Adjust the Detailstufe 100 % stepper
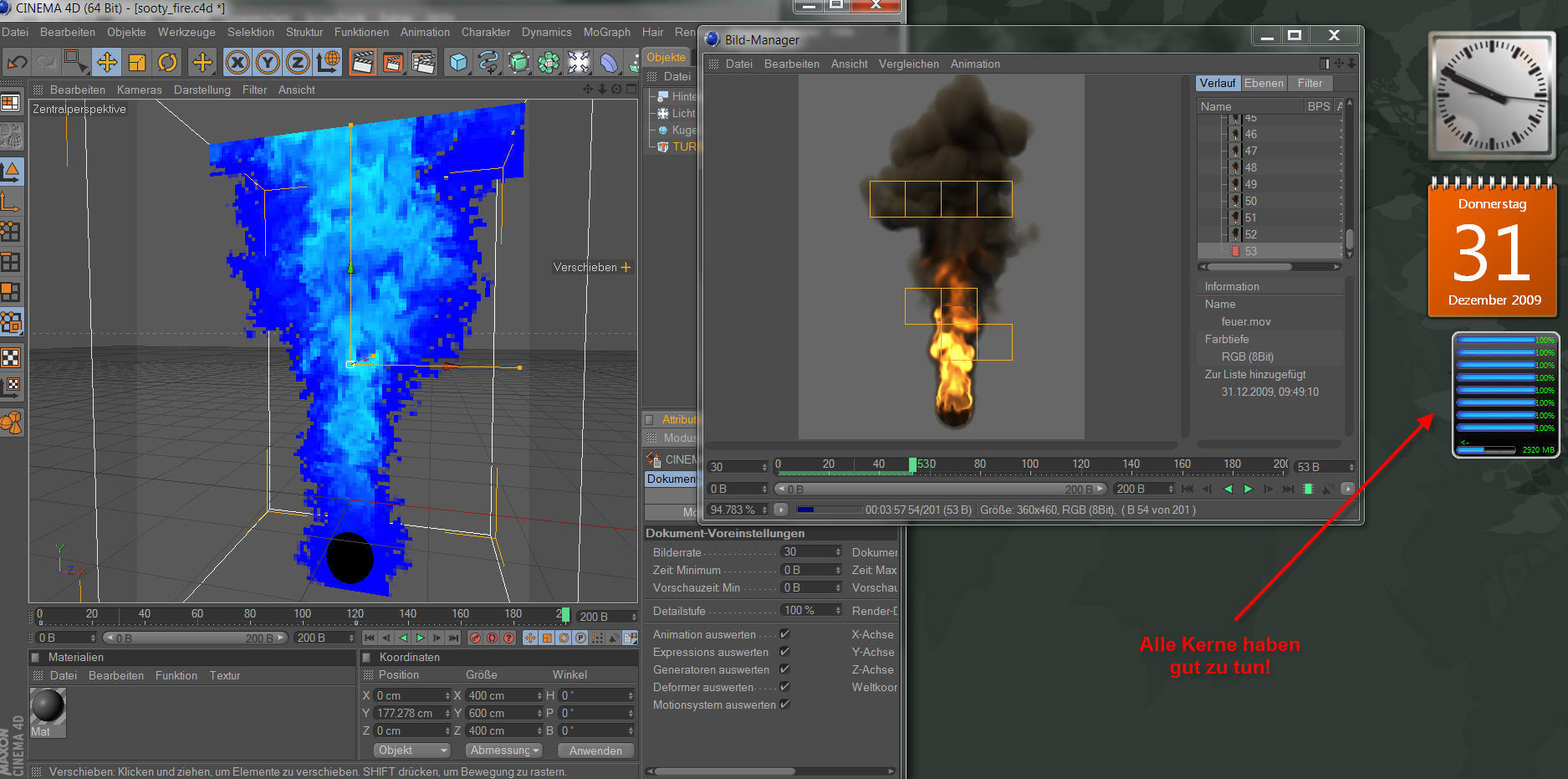The image size is (1568, 779). pos(838,611)
